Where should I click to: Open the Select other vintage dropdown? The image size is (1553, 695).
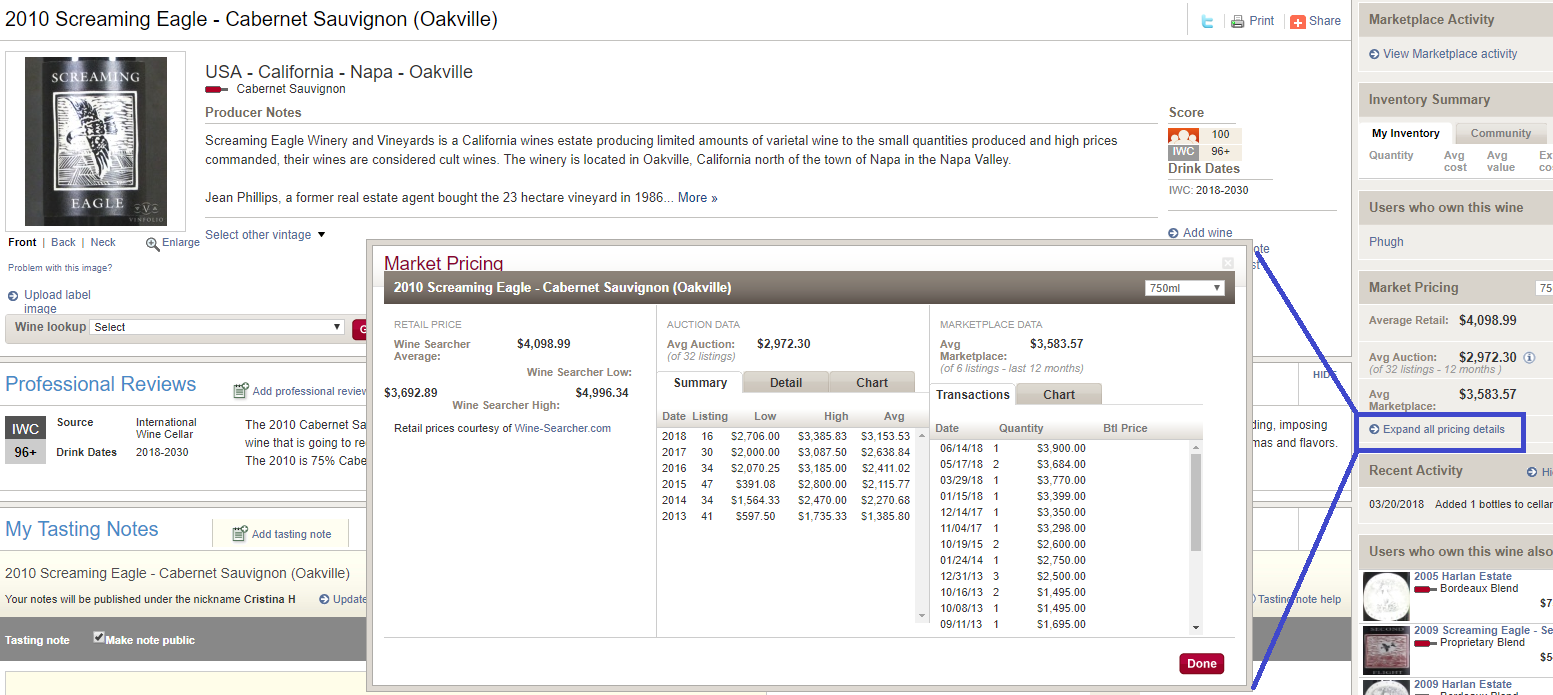(x=265, y=235)
